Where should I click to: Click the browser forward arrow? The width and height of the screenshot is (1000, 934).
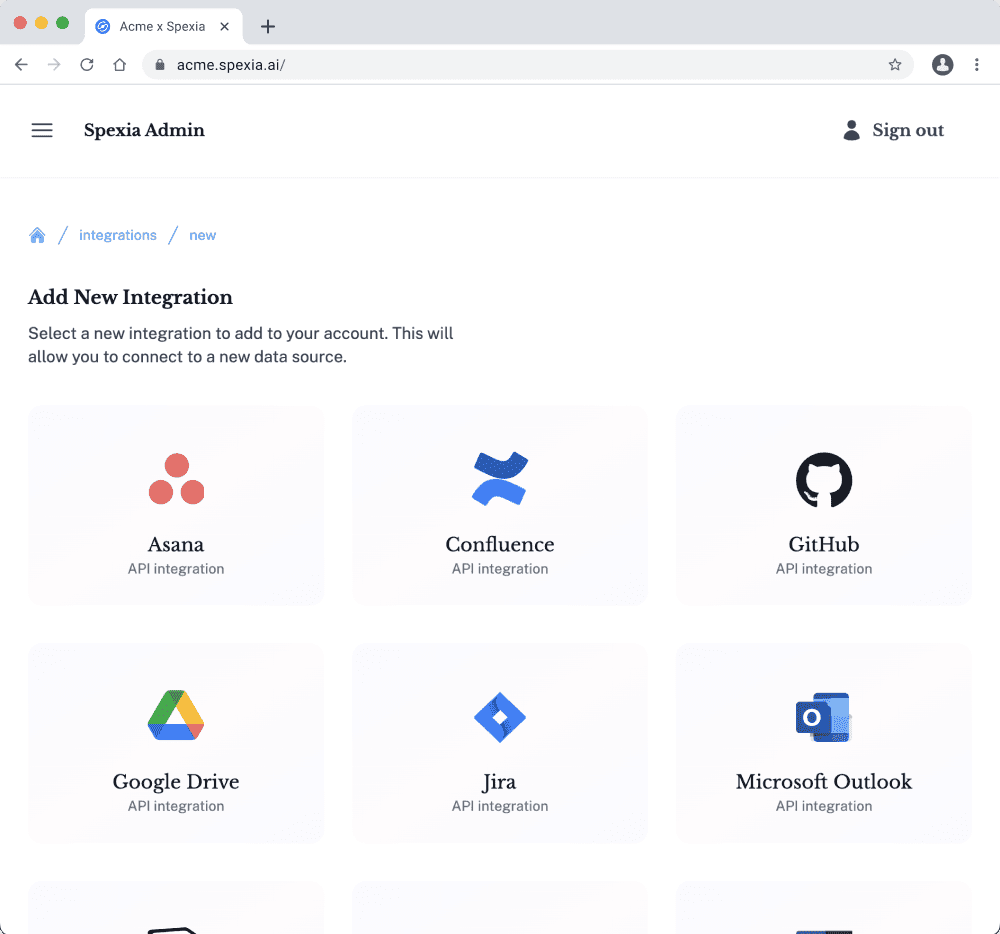click(x=54, y=64)
